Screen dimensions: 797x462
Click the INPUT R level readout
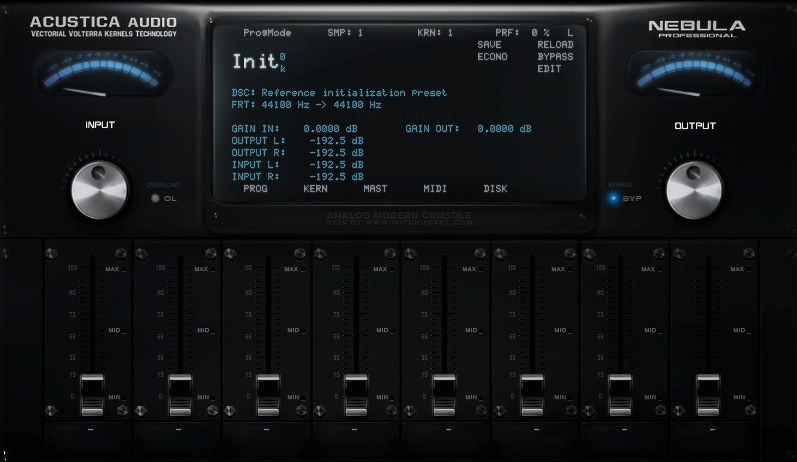[297, 177]
